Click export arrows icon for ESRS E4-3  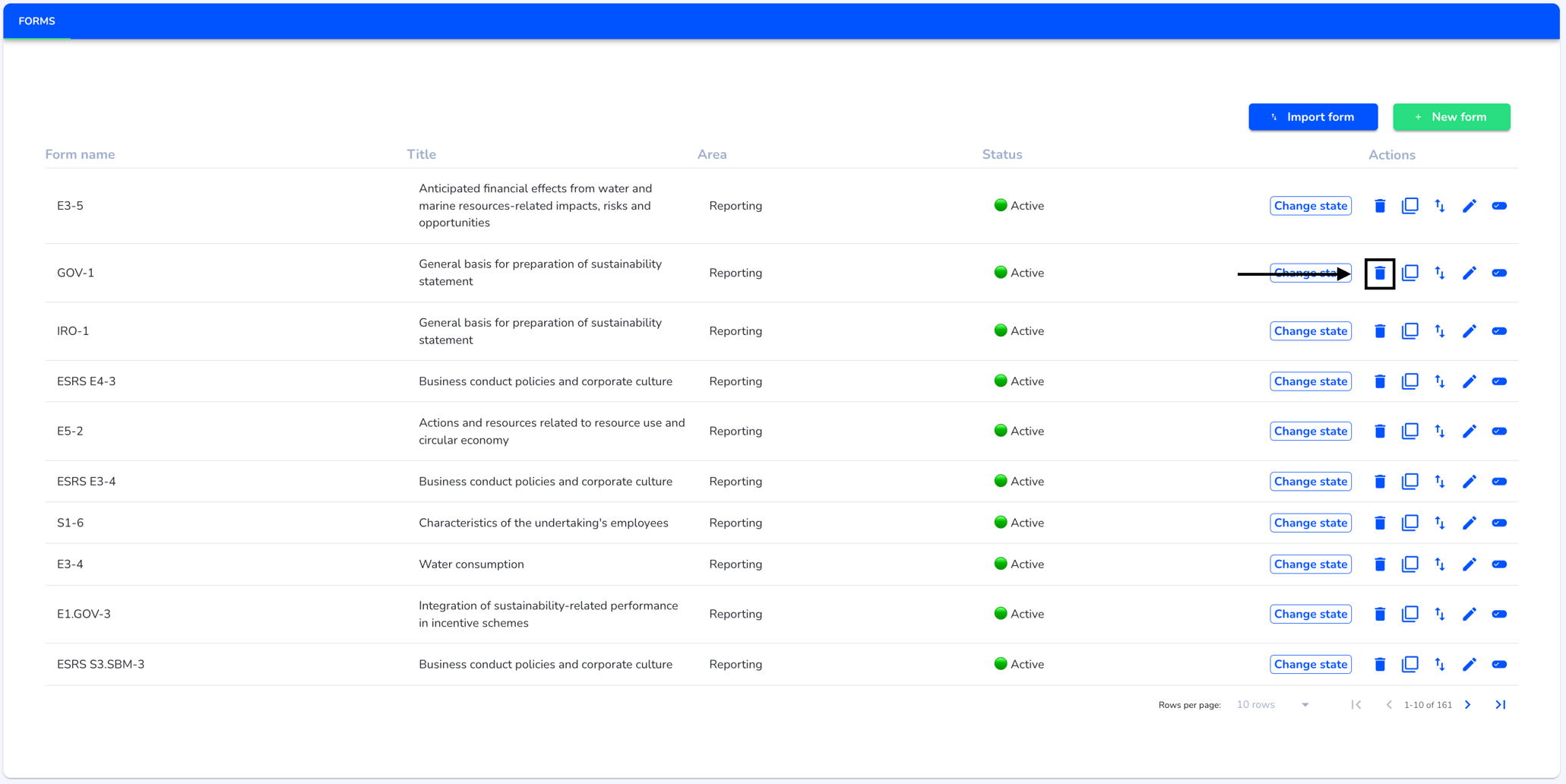(x=1440, y=381)
